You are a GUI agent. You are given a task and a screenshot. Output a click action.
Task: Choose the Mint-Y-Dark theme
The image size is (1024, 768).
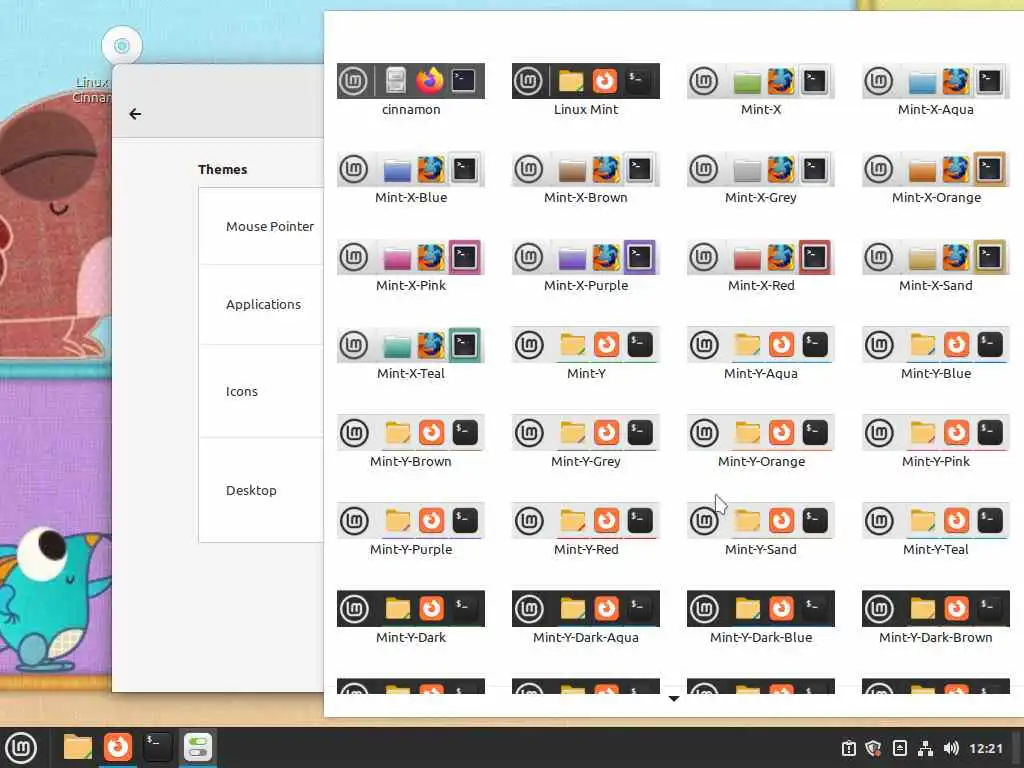pyautogui.click(x=411, y=618)
